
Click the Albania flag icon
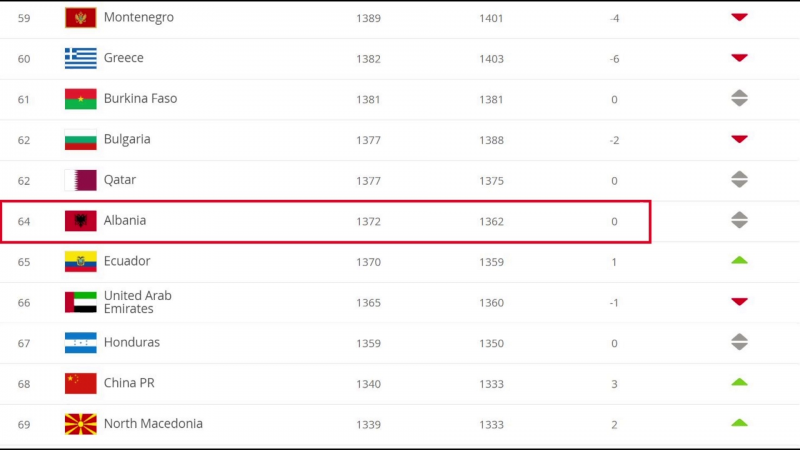(x=81, y=221)
